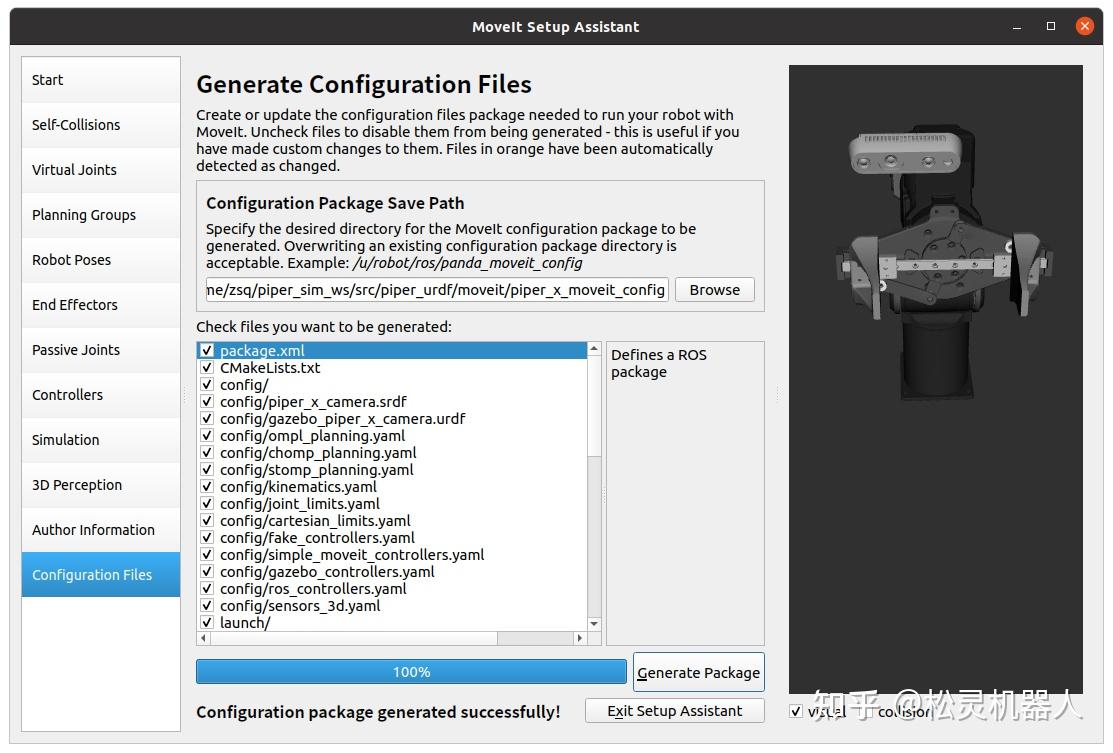The image size is (1113, 753).
Task: Click the package save path field
Action: [x=437, y=290]
